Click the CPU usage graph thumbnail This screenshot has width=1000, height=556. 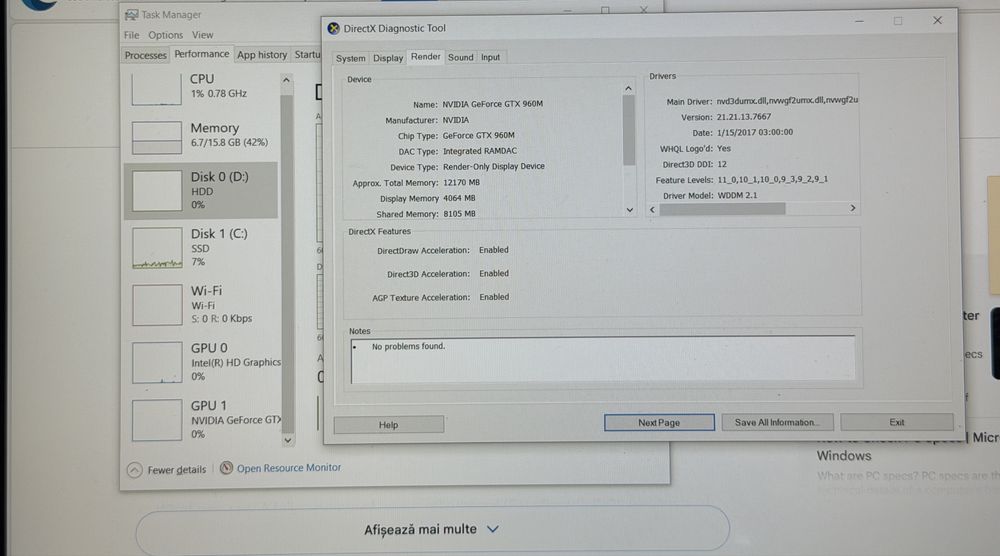[156, 89]
